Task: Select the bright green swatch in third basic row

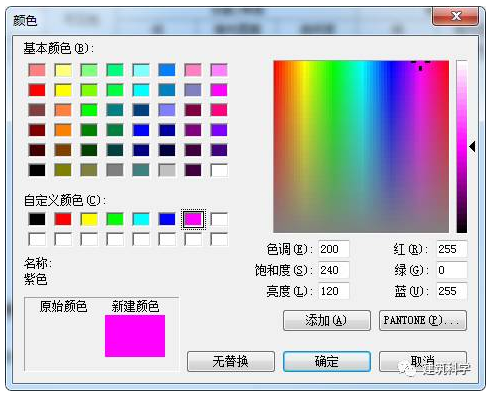Action: tap(89, 110)
